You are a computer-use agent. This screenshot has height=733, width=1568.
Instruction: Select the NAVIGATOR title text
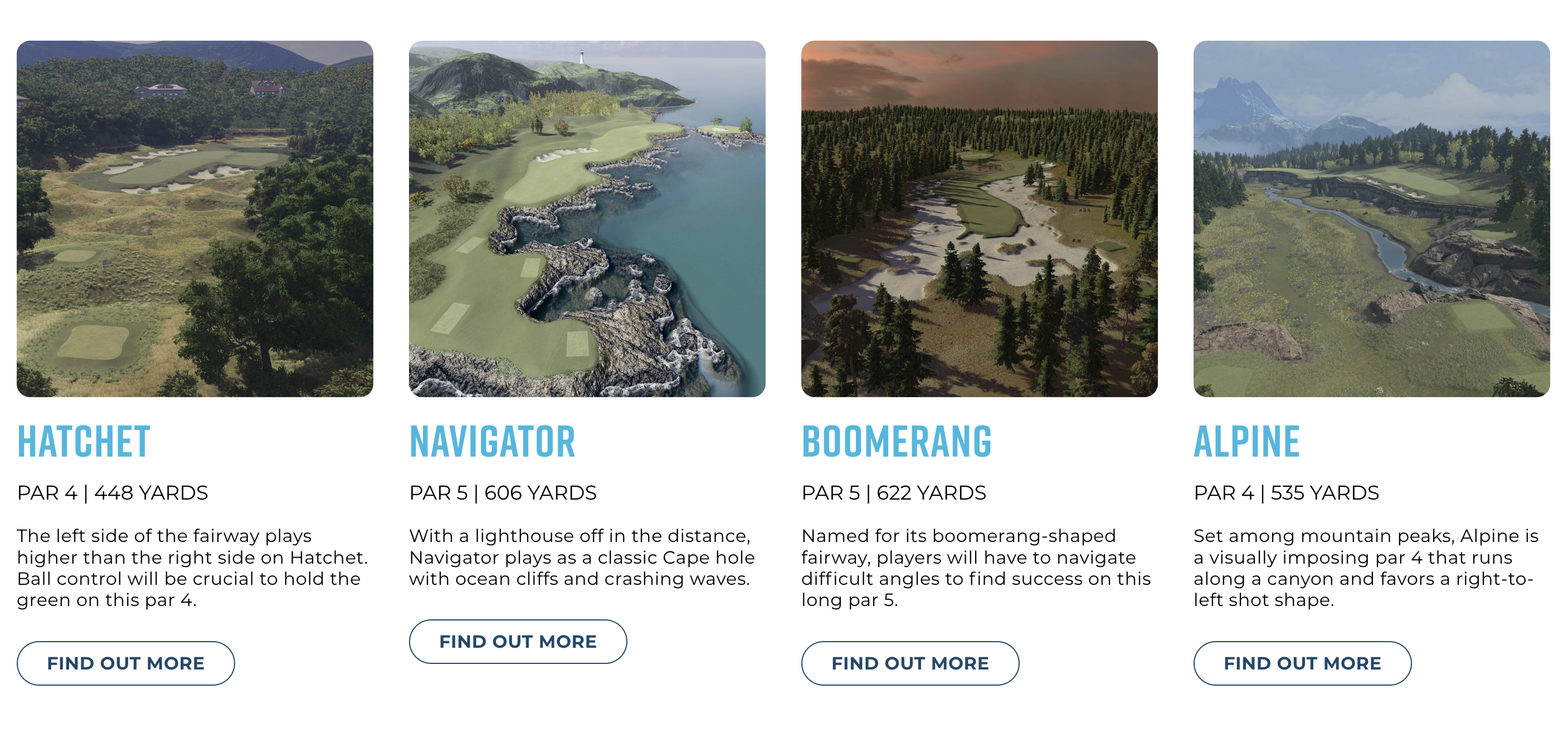(x=492, y=442)
